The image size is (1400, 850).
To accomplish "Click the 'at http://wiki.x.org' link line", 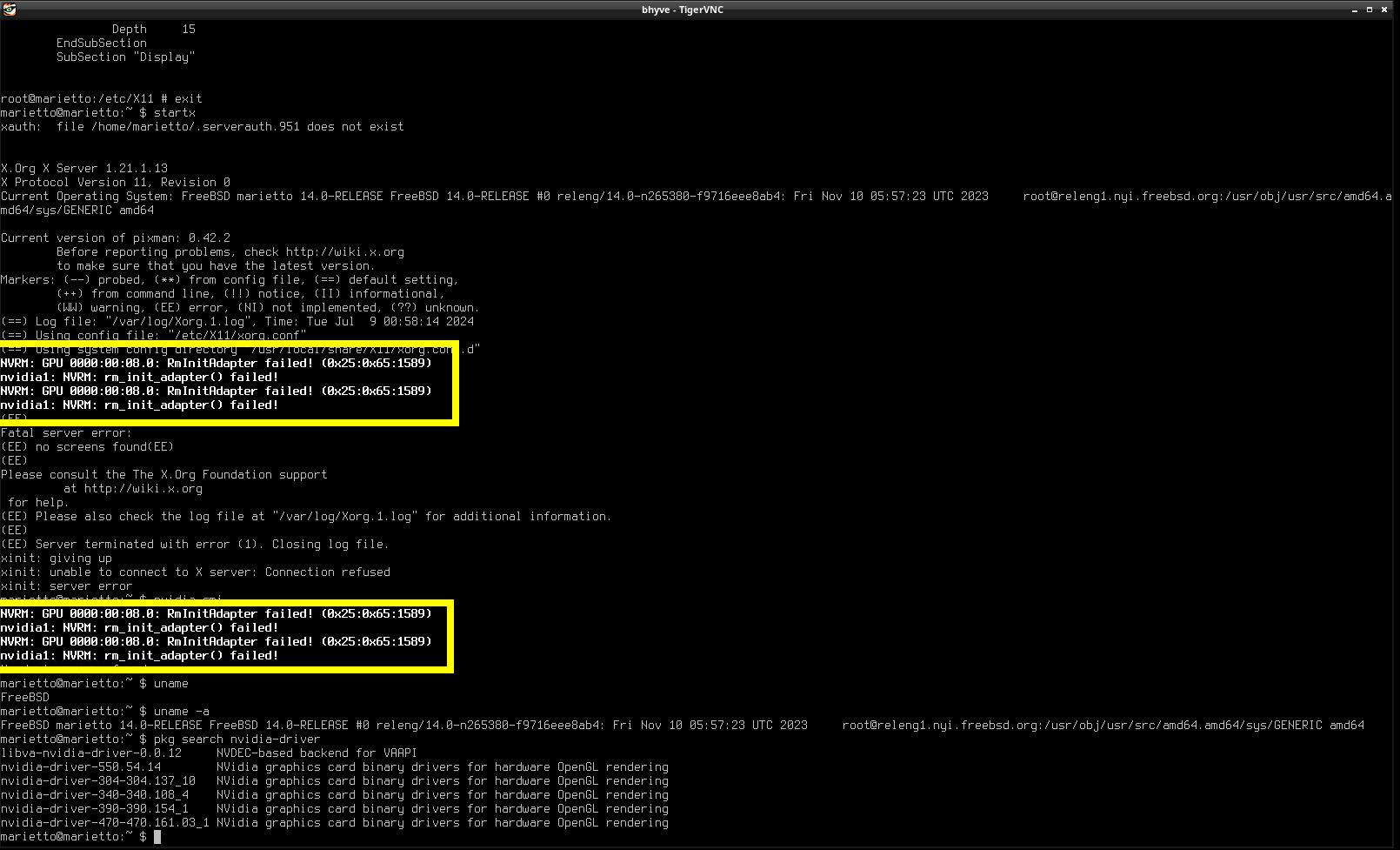I will (x=133, y=489).
